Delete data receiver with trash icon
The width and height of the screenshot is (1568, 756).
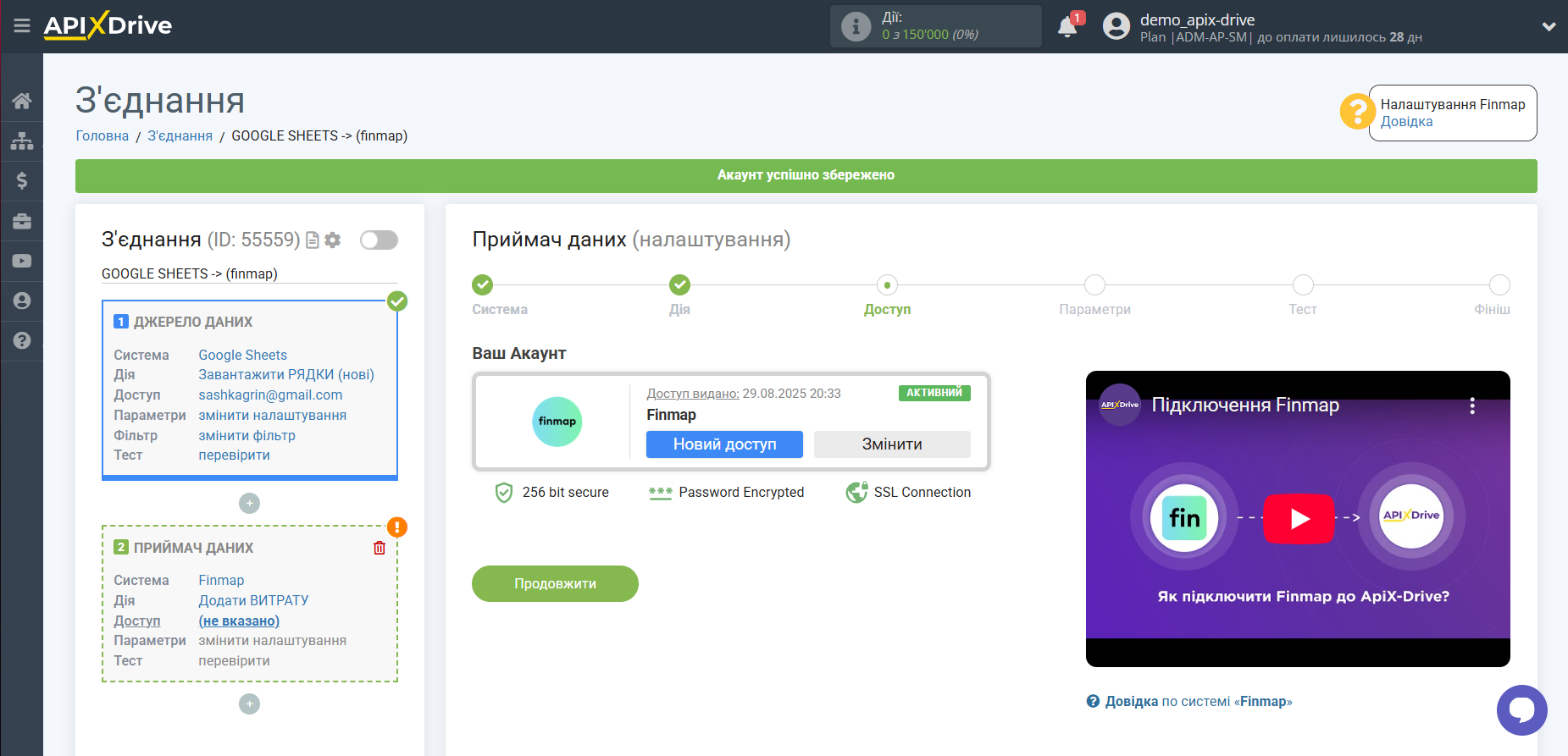coord(380,548)
